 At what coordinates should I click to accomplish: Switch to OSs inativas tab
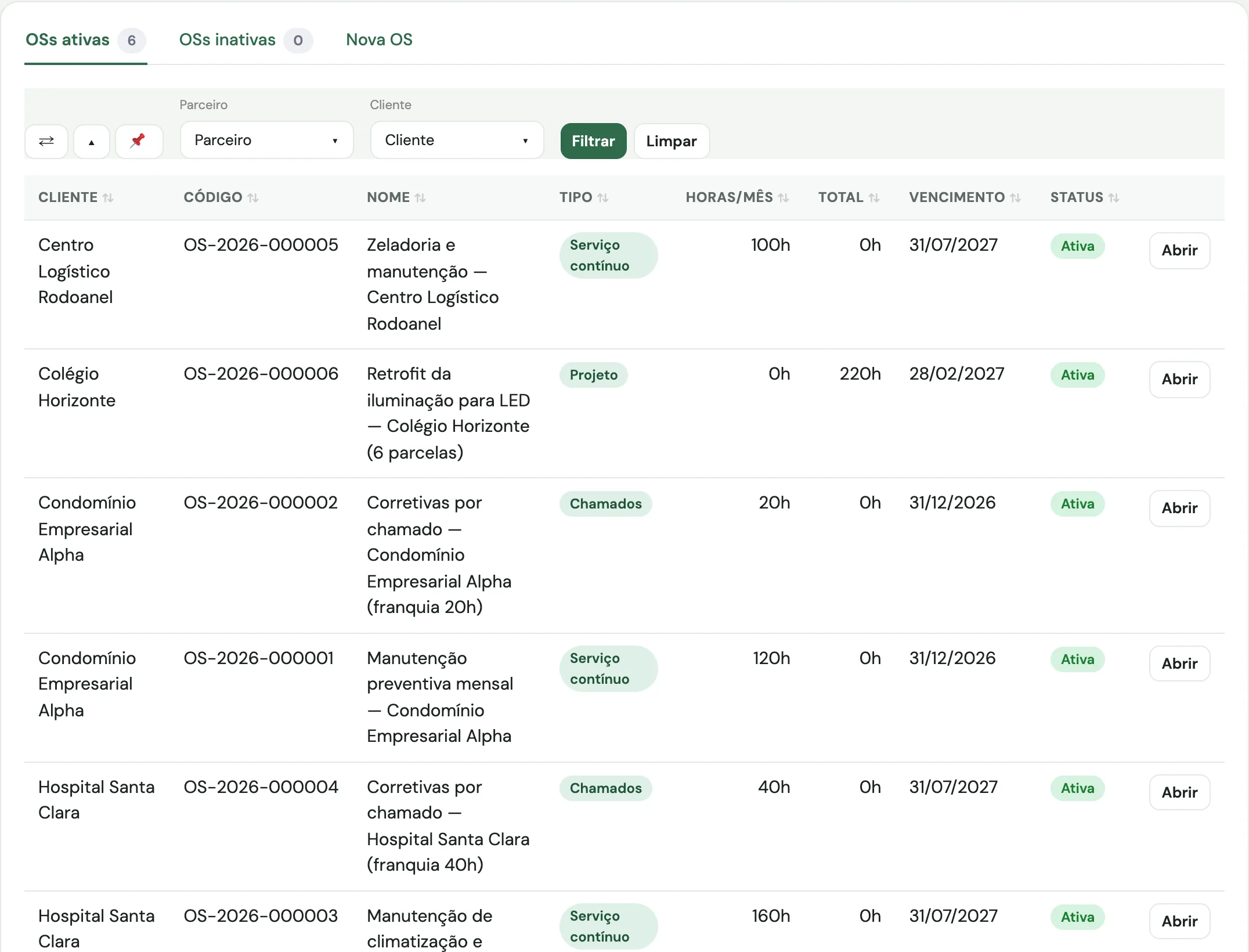(x=246, y=40)
